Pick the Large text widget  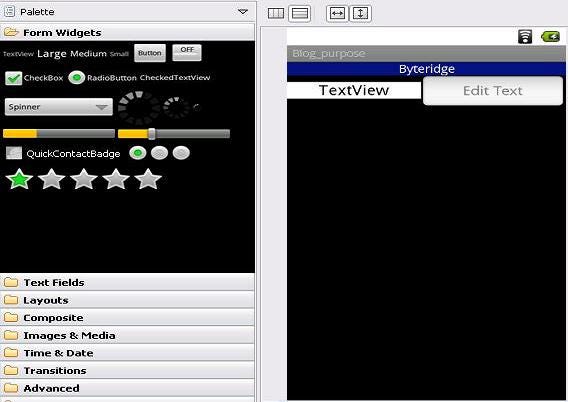[52, 54]
